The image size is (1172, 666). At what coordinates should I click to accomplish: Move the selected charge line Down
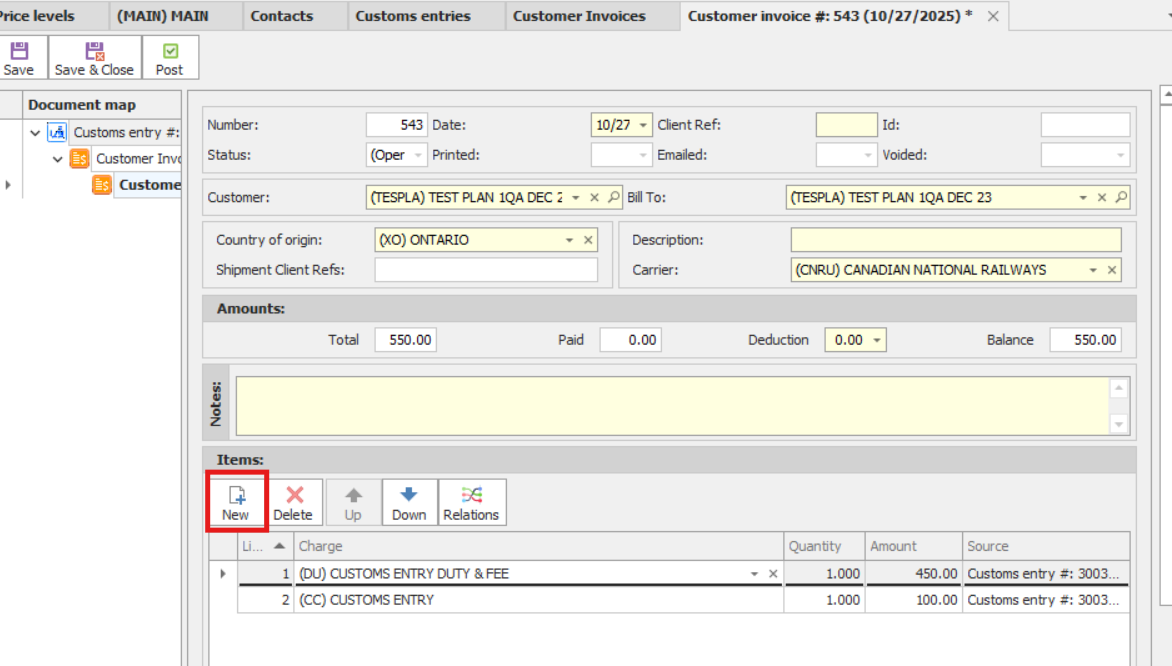[409, 501]
